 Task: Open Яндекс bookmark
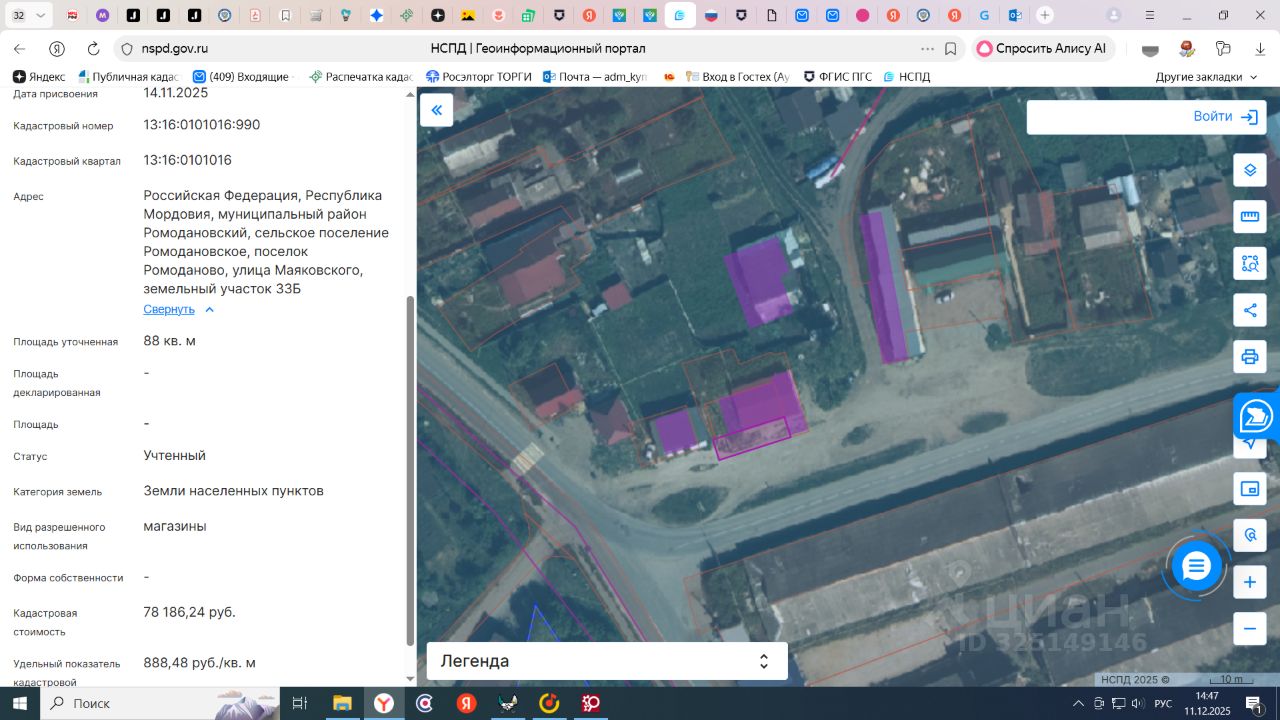[39, 77]
